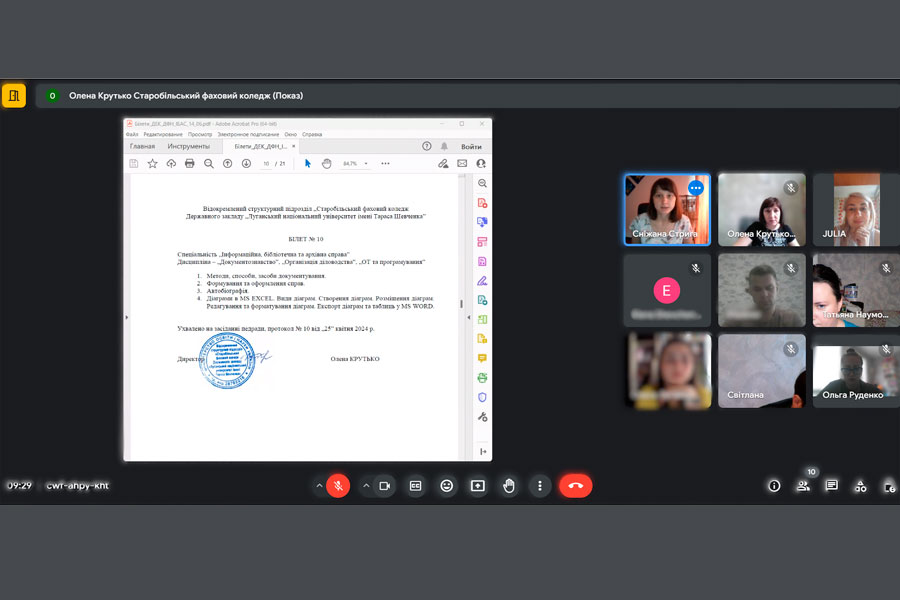
Task: Open the emoji reactions button
Action: (447, 486)
